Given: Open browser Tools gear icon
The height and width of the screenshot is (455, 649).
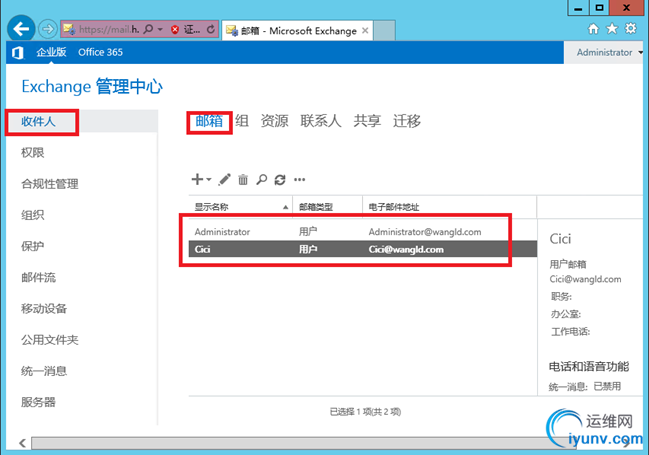Looking at the screenshot, I should tap(631, 29).
